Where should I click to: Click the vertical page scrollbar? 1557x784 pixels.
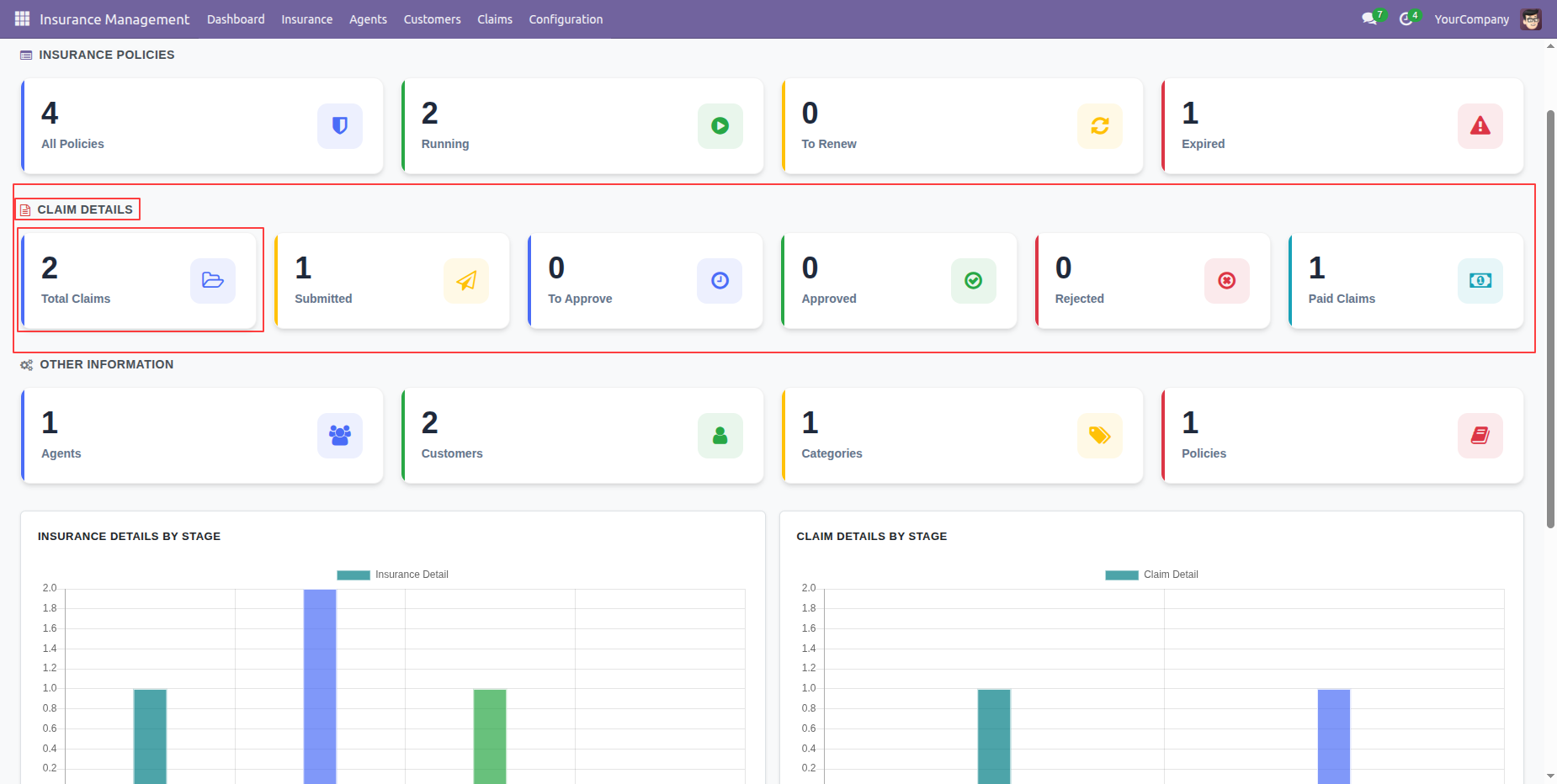click(x=1550, y=320)
